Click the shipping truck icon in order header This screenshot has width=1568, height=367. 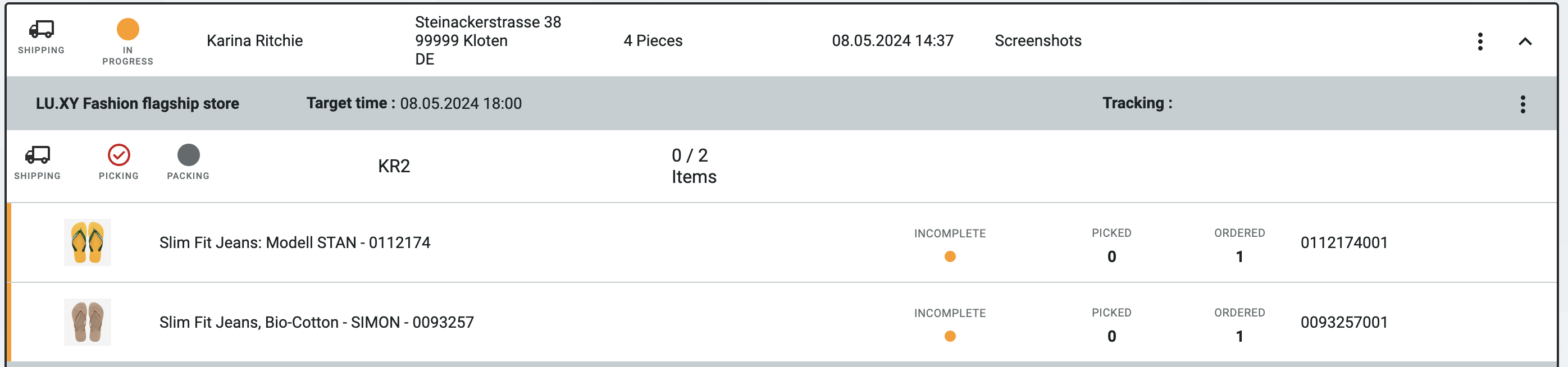point(42,29)
